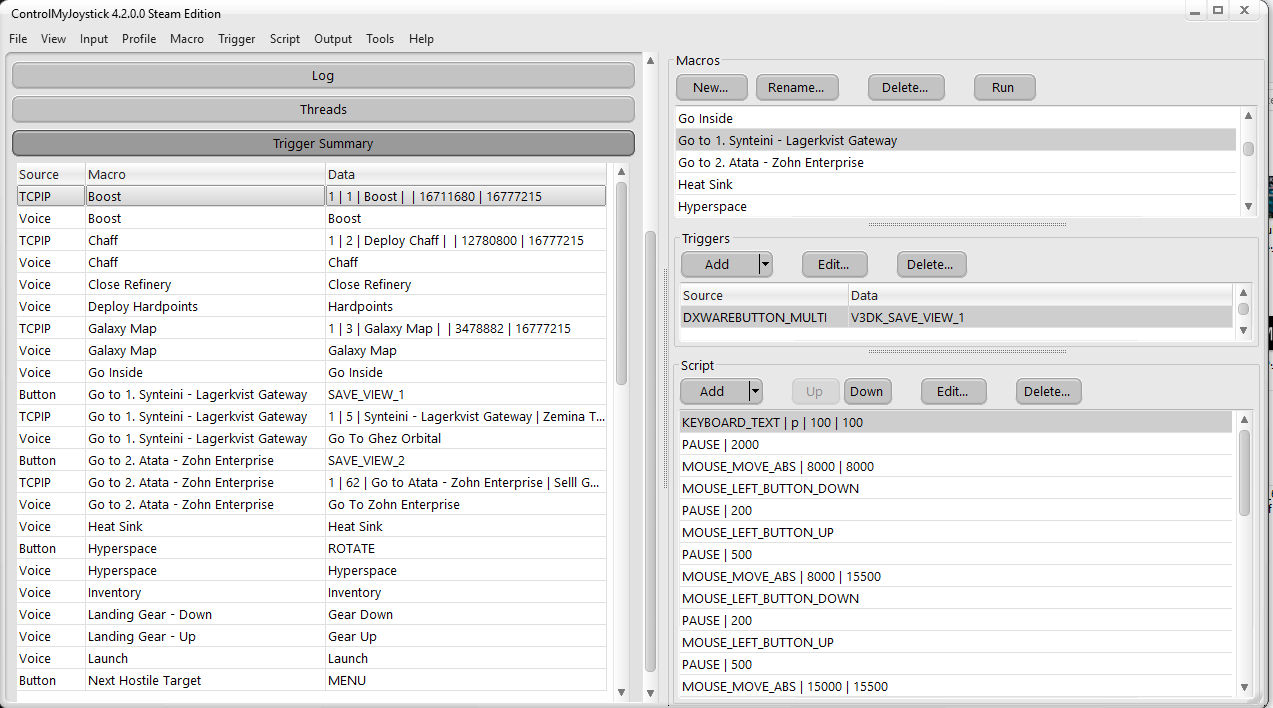
Task: Open the Script Add dropdown arrow
Action: point(756,392)
